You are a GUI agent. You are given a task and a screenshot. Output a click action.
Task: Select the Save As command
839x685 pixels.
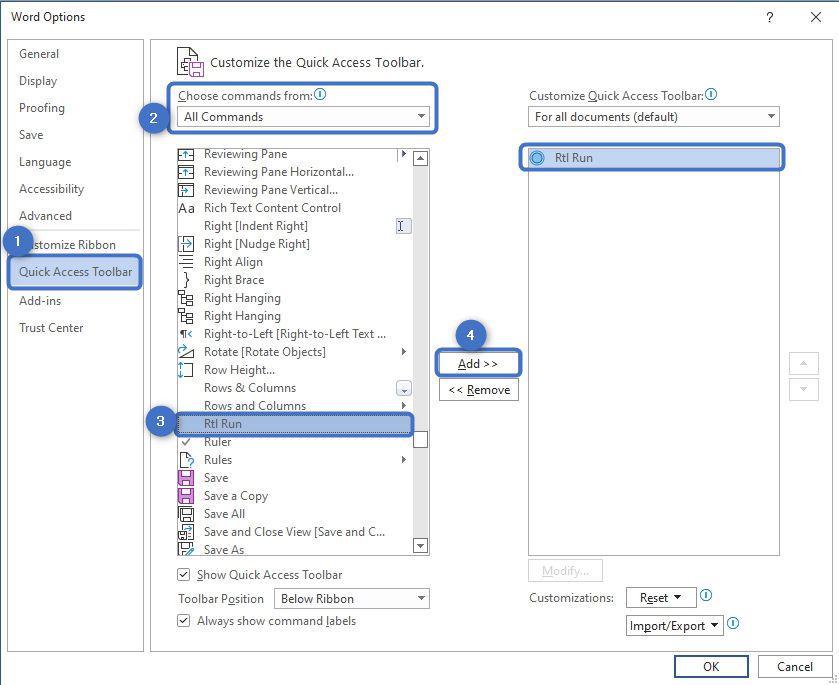click(x=295, y=550)
